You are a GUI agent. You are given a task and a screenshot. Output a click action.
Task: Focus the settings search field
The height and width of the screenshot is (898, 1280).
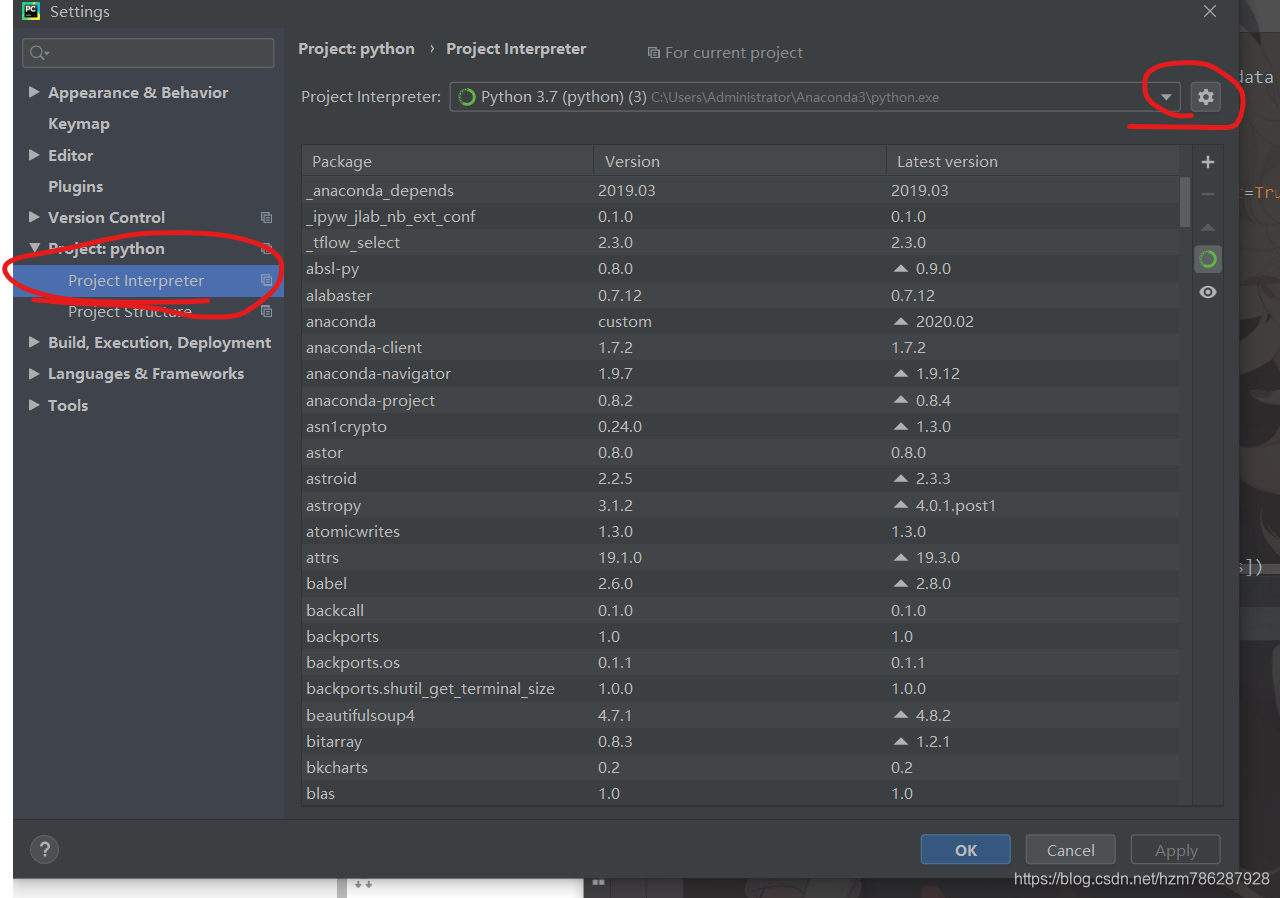pos(149,53)
